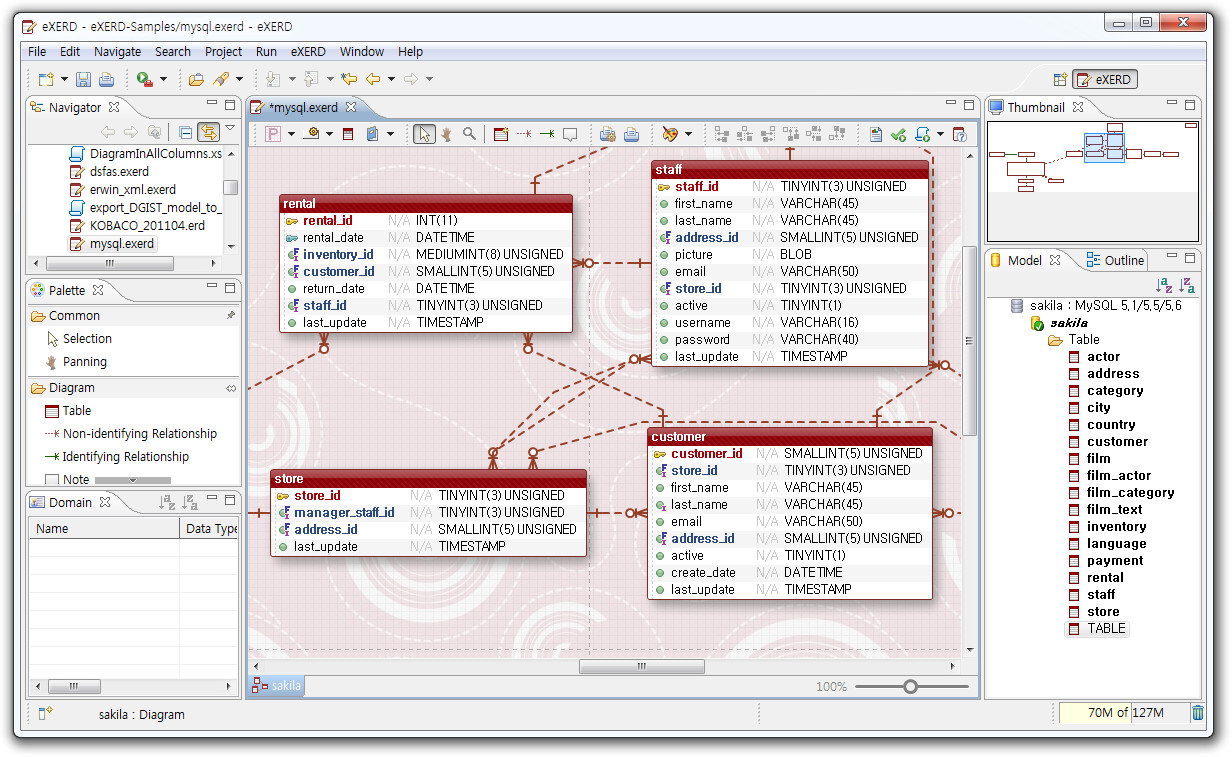This screenshot has height=757, width=1232.
Task: Click the eXERD perspective button
Action: click(x=1105, y=80)
